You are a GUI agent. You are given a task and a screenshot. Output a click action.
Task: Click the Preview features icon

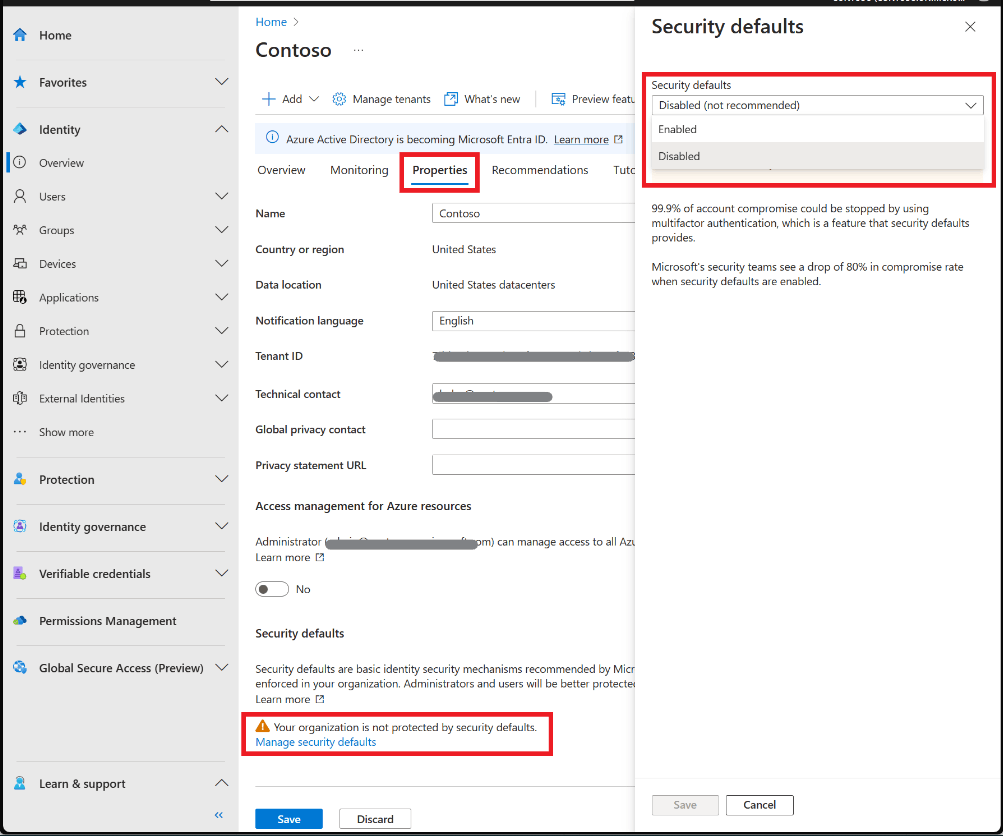[558, 99]
